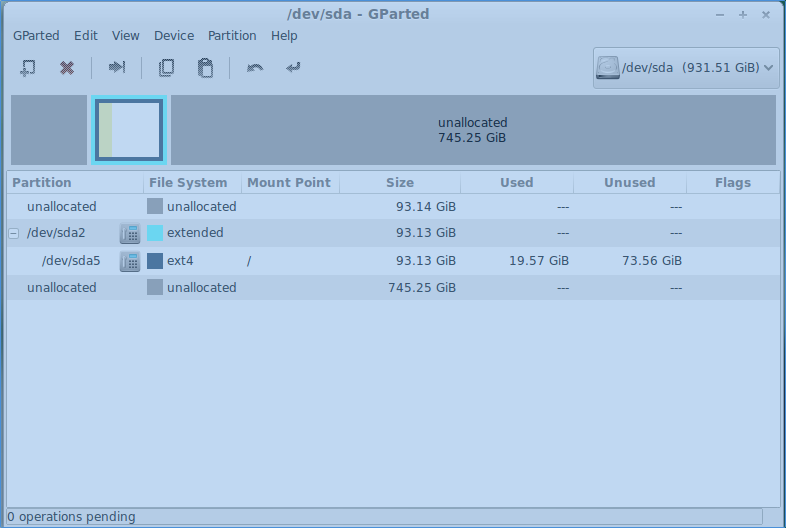This screenshot has height=528, width=786.
Task: Select the small leading unallocated block in disk map
Action: 49,130
